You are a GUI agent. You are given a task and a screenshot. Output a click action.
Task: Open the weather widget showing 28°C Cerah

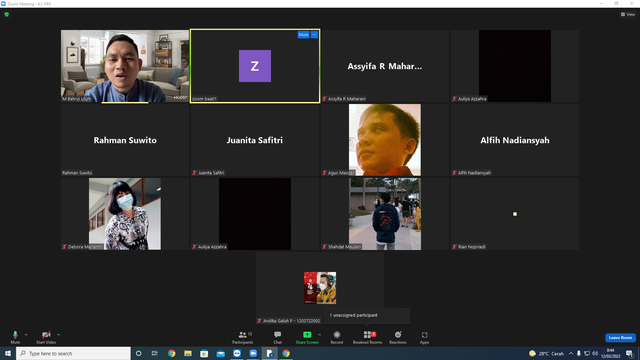point(546,353)
